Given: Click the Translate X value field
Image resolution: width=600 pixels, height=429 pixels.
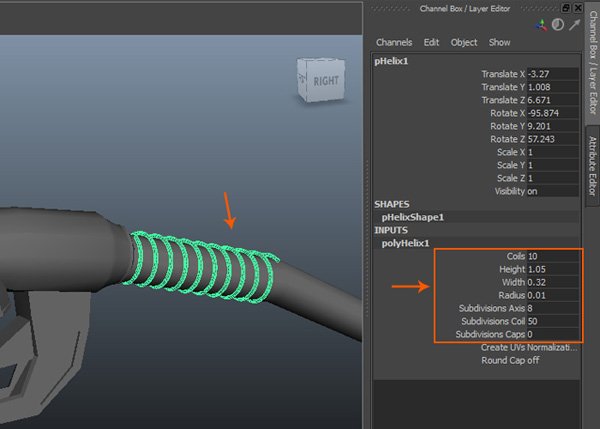Looking at the screenshot, I should pos(553,74).
